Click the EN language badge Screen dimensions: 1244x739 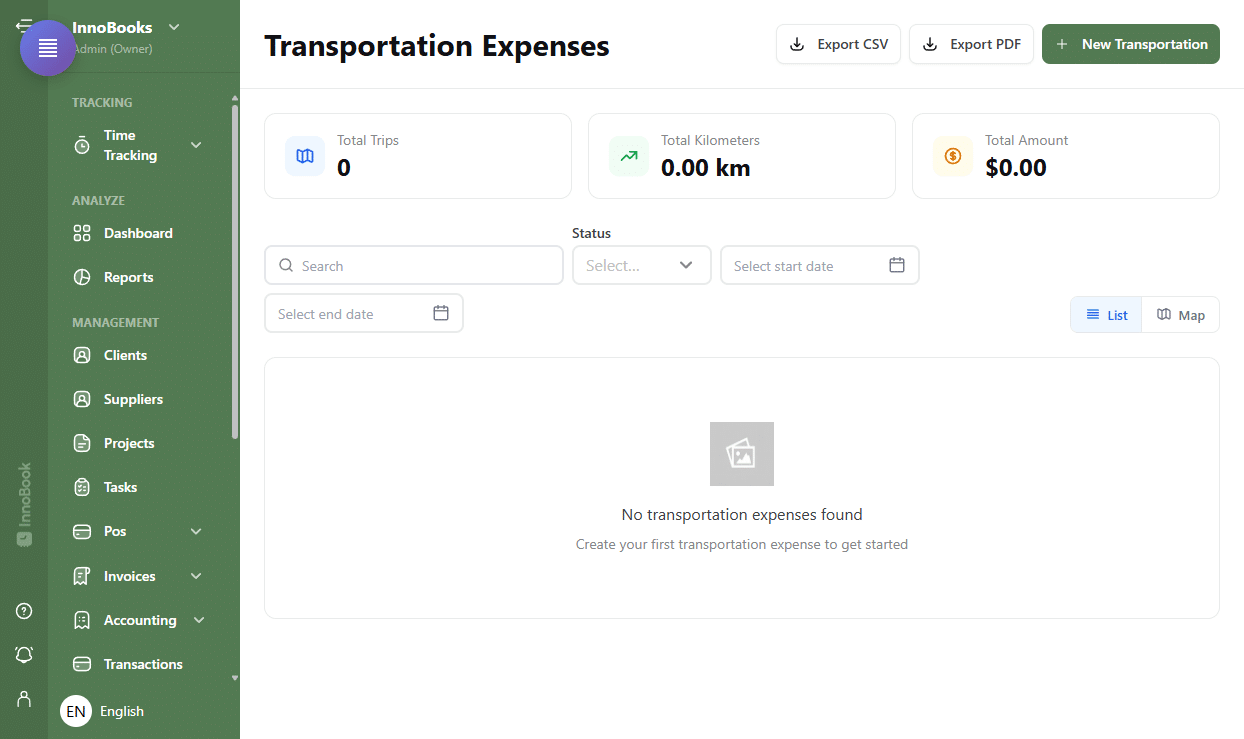[x=76, y=711]
